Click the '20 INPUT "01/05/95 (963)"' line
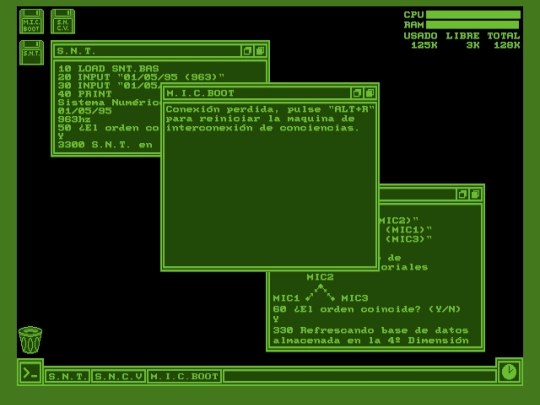This screenshot has height=405, width=540. click(x=141, y=77)
